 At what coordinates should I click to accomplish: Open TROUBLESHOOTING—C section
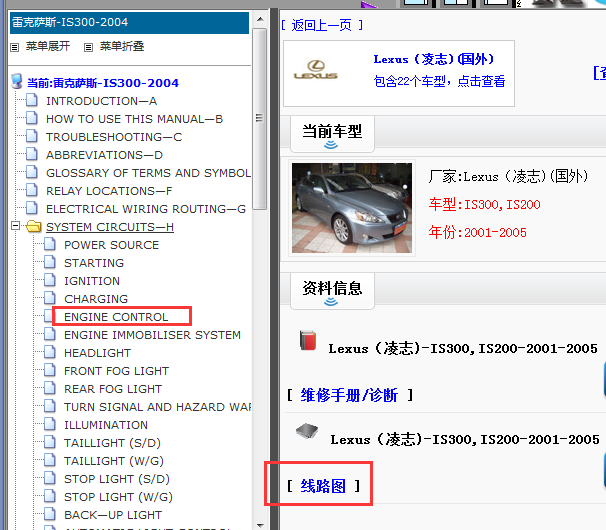click(114, 137)
